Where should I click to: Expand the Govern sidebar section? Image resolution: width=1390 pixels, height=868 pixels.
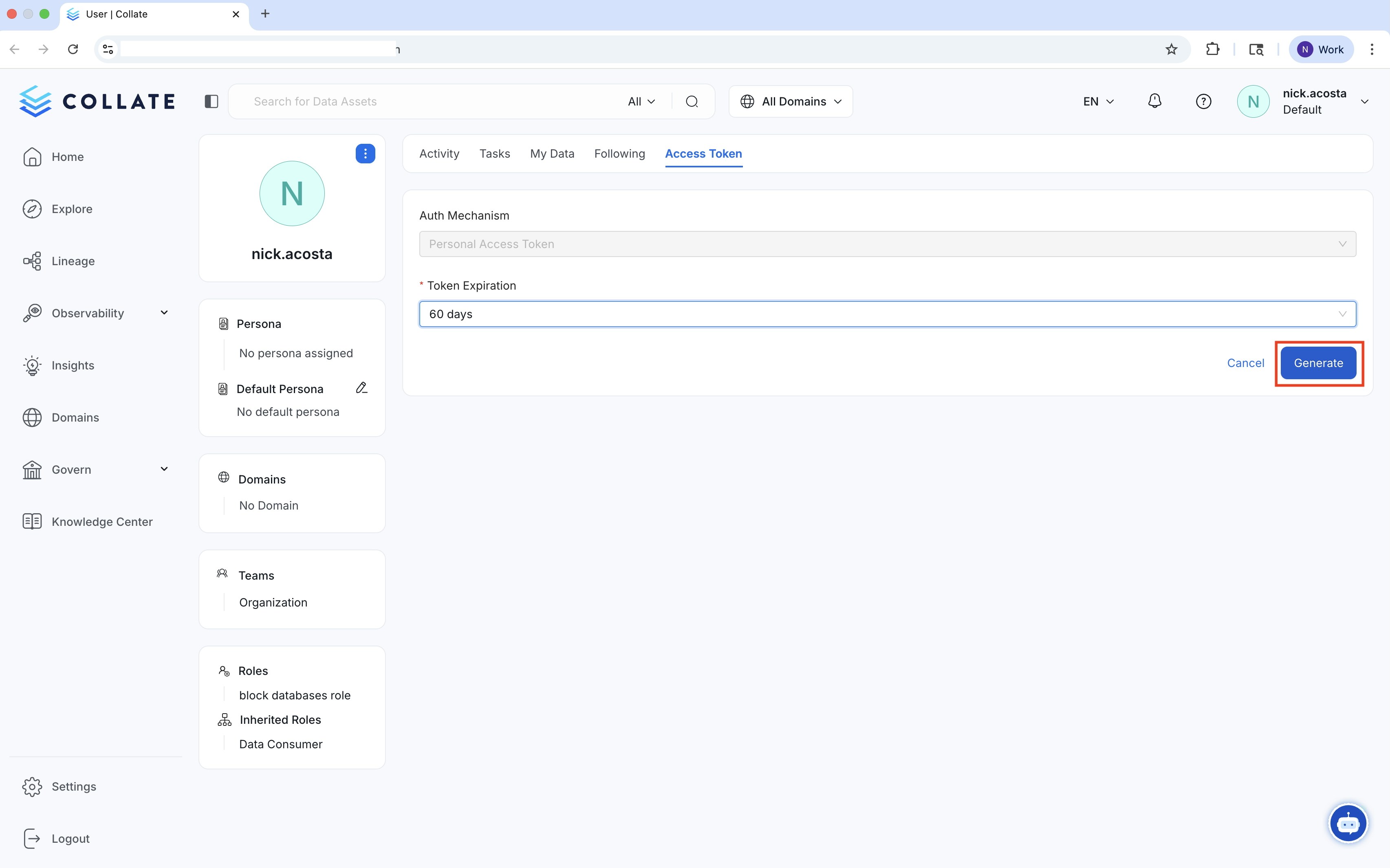pyautogui.click(x=164, y=469)
